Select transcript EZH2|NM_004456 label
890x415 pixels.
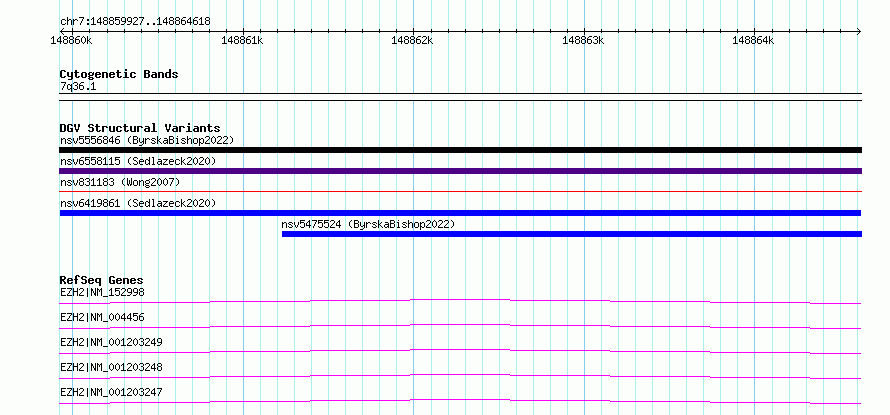[102, 318]
